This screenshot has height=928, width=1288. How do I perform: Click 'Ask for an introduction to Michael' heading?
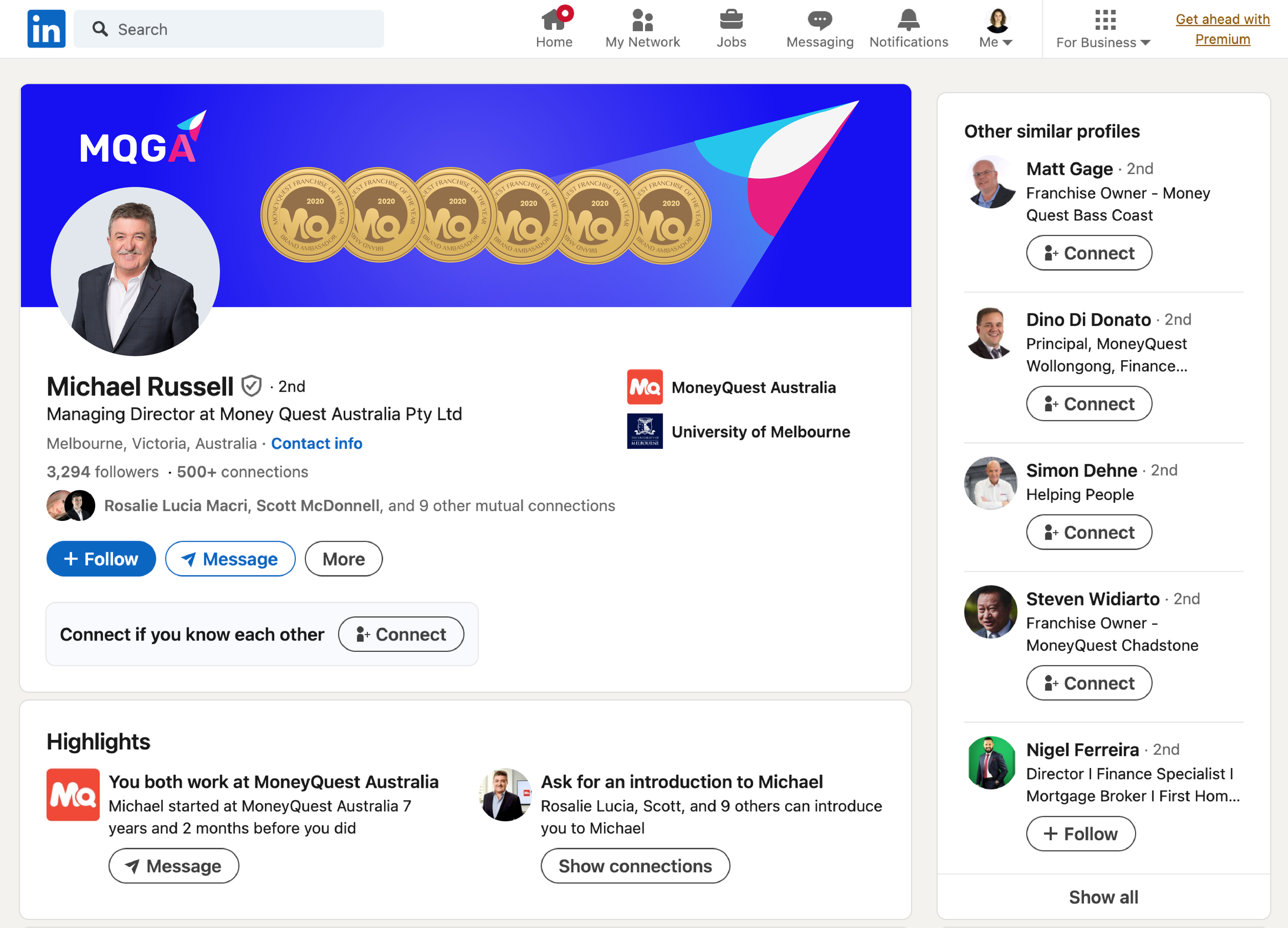tap(682, 782)
